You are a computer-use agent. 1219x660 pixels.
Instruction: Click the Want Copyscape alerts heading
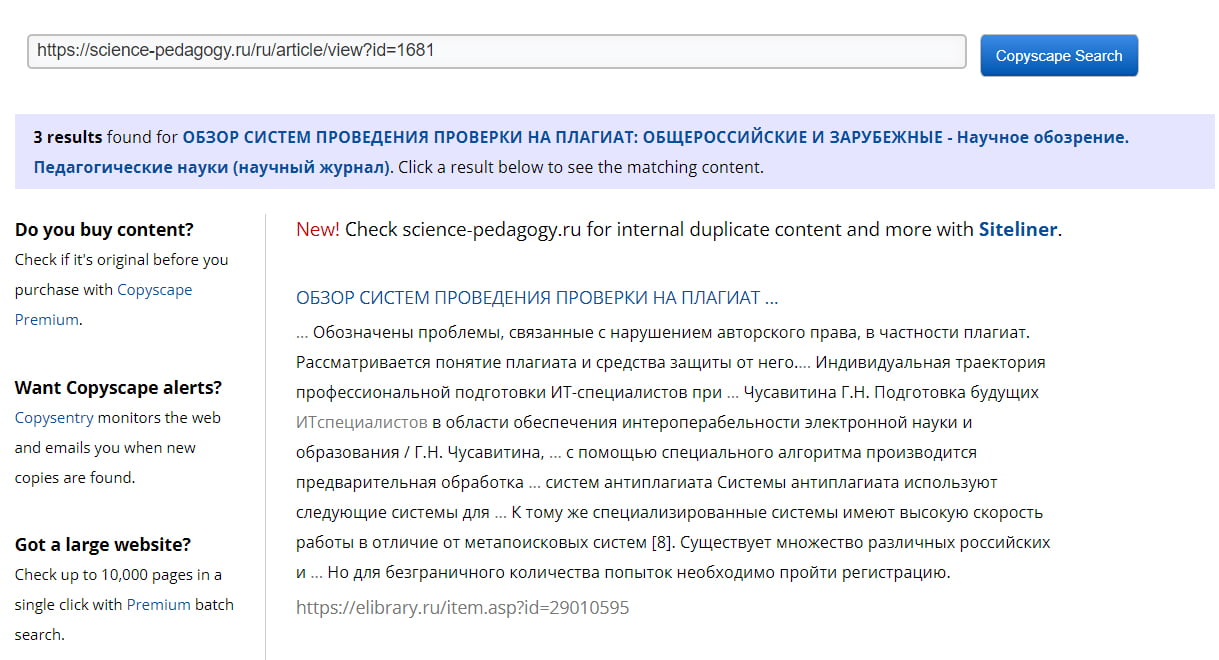pos(116,387)
